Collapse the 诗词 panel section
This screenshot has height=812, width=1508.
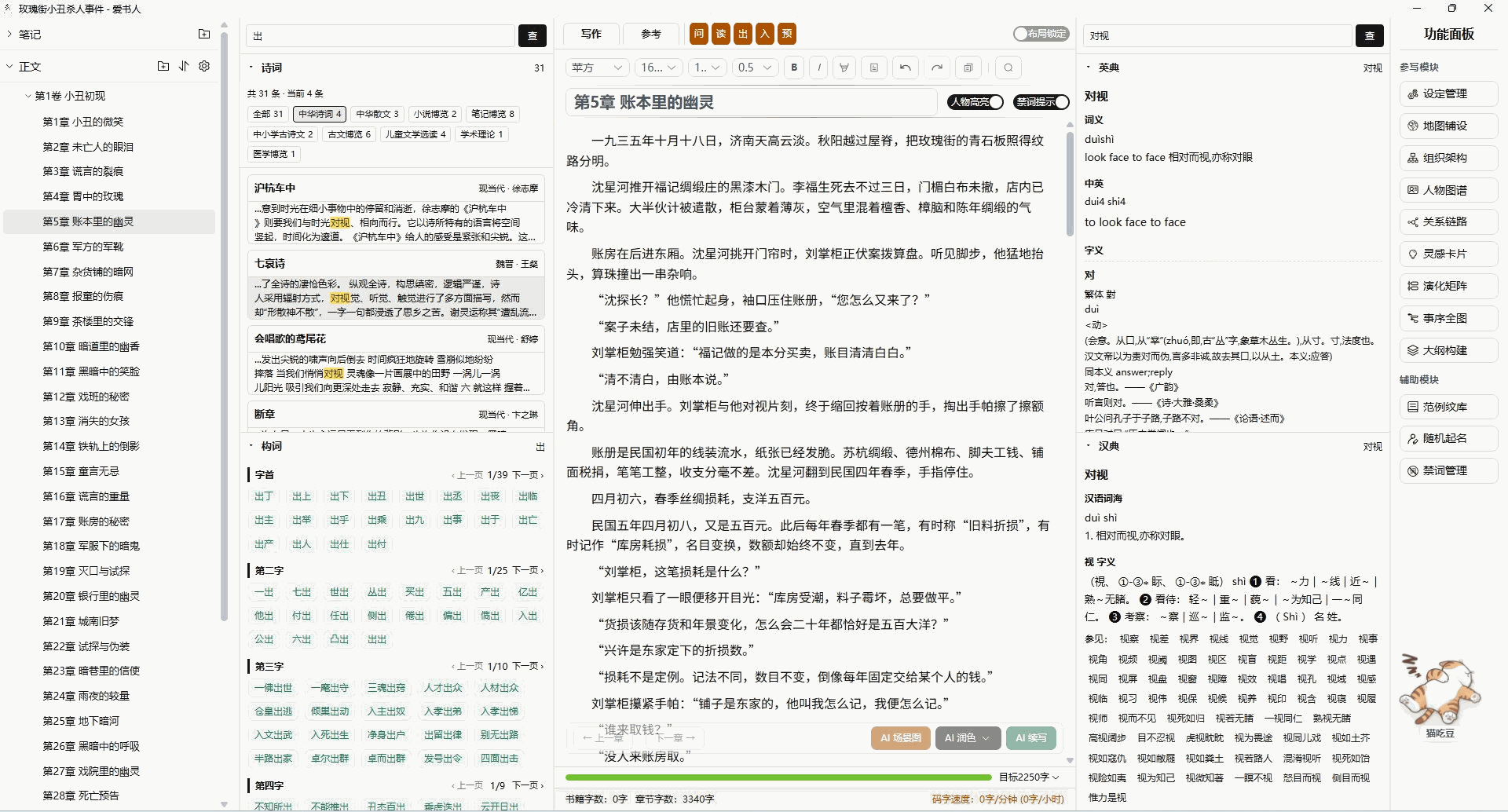[251, 68]
